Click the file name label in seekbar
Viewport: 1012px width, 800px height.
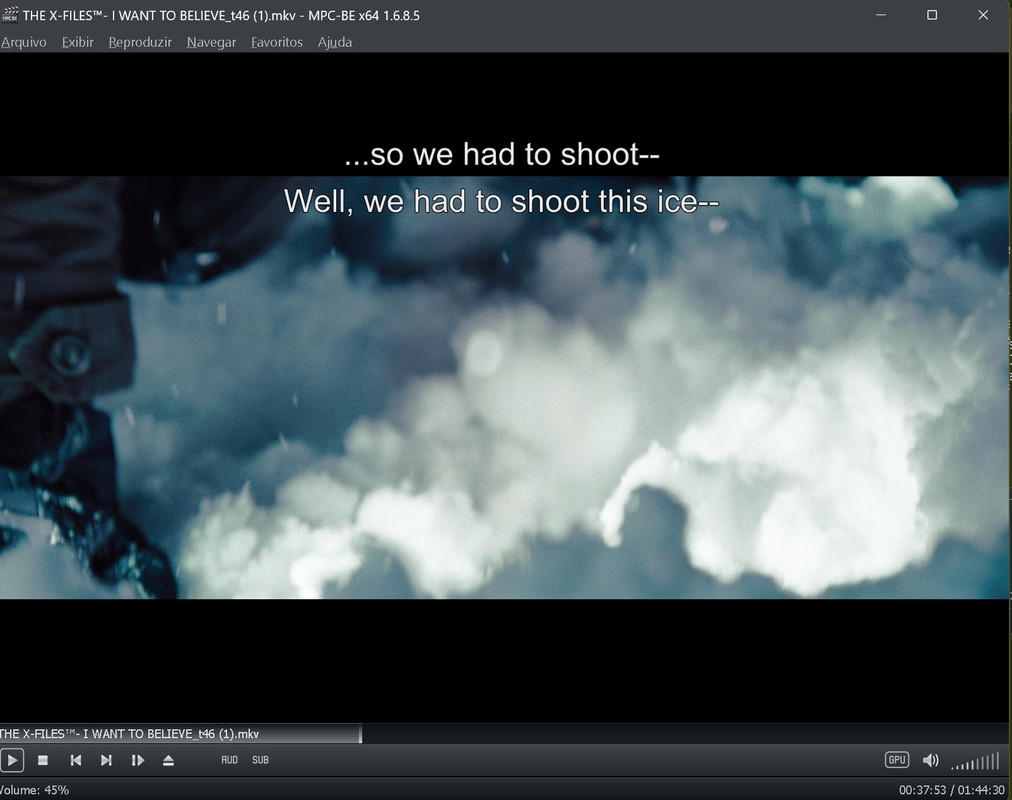pyautogui.click(x=129, y=734)
